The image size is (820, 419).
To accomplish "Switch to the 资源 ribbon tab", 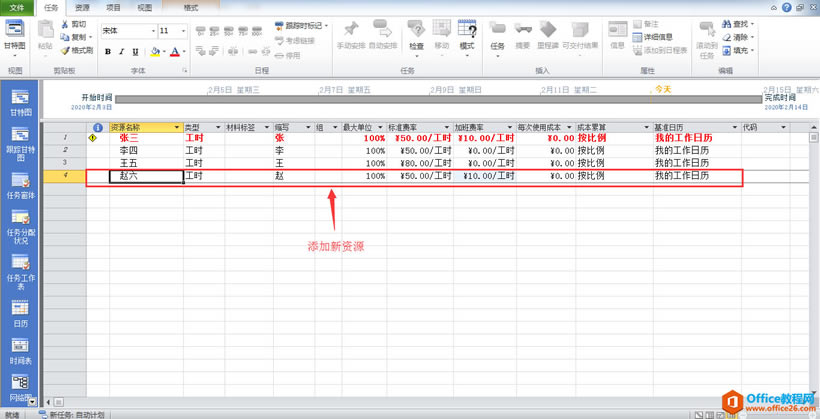I will [82, 7].
